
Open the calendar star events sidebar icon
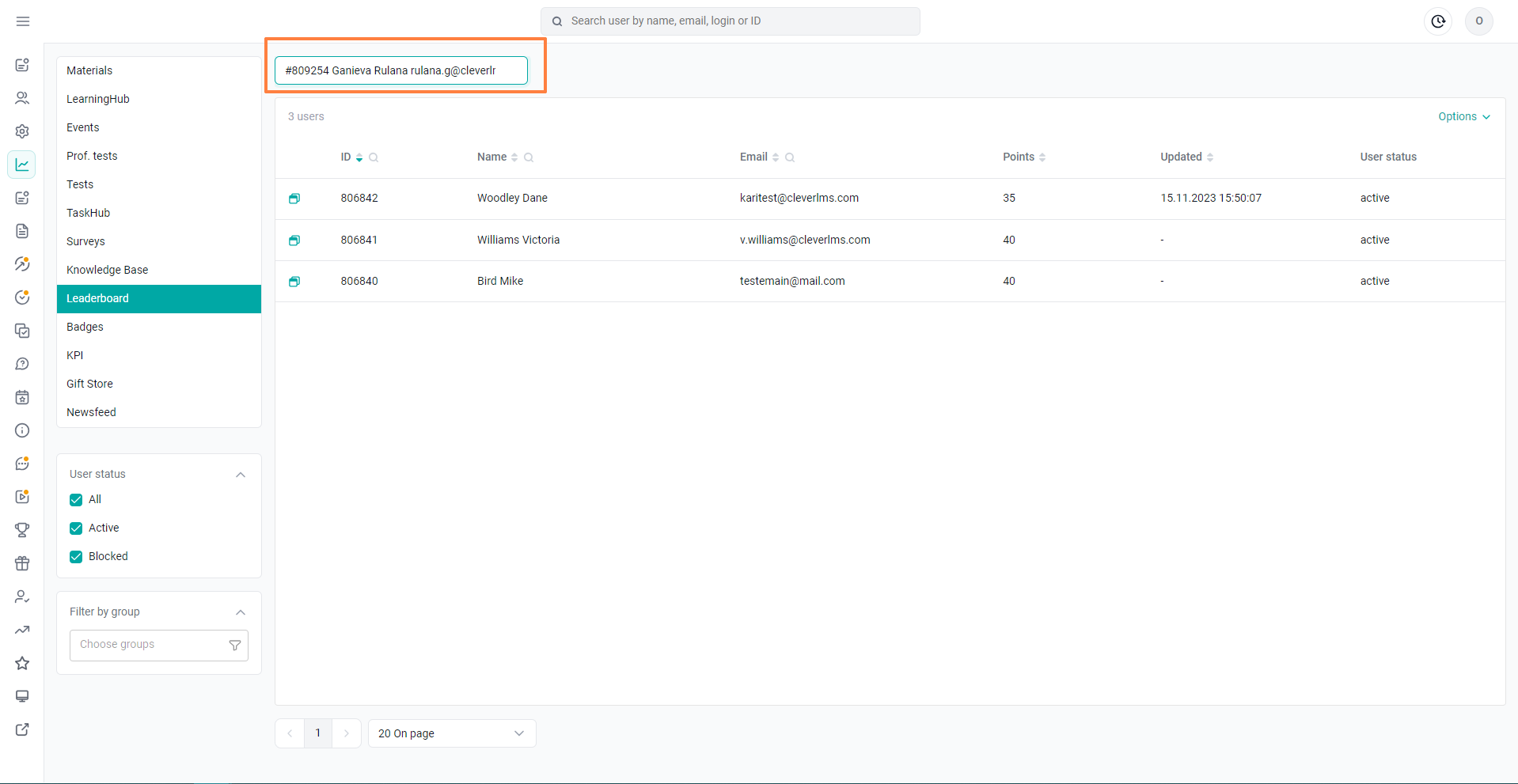pyautogui.click(x=22, y=397)
